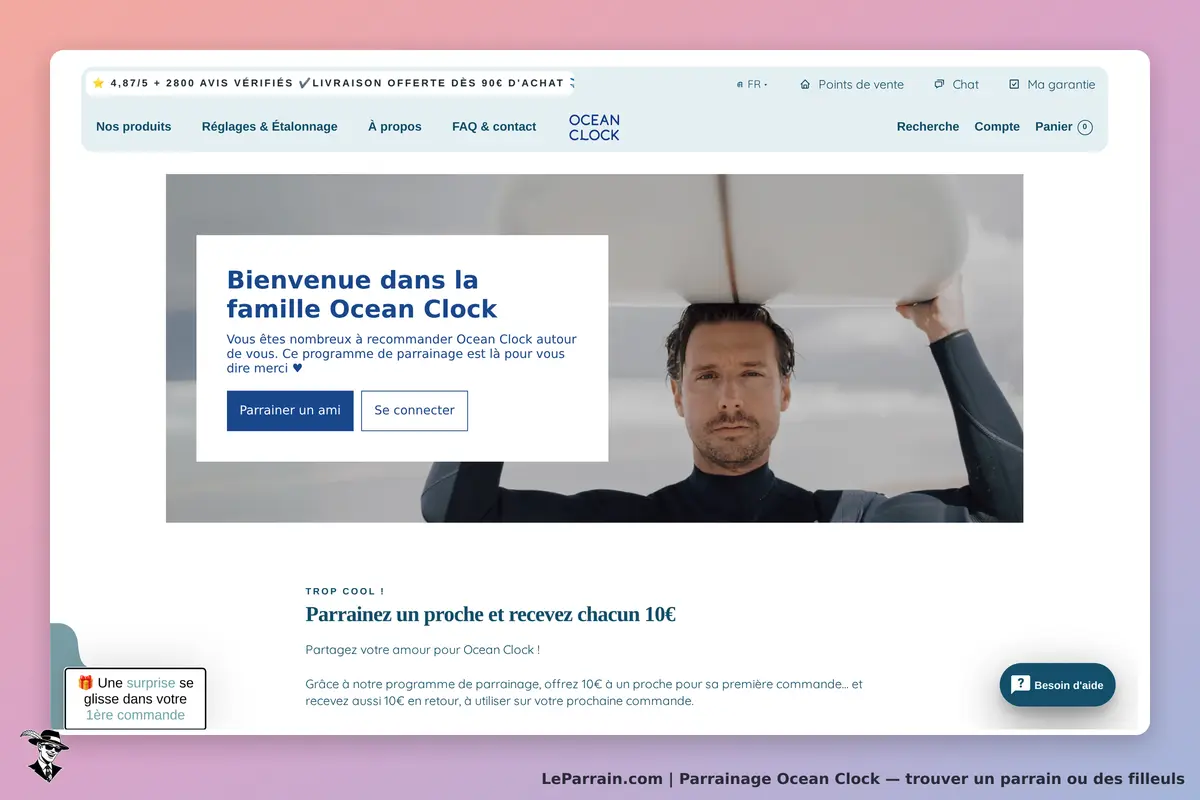Image resolution: width=1200 pixels, height=800 pixels.
Task: Open the FAQ & contact menu
Action: pyautogui.click(x=494, y=127)
